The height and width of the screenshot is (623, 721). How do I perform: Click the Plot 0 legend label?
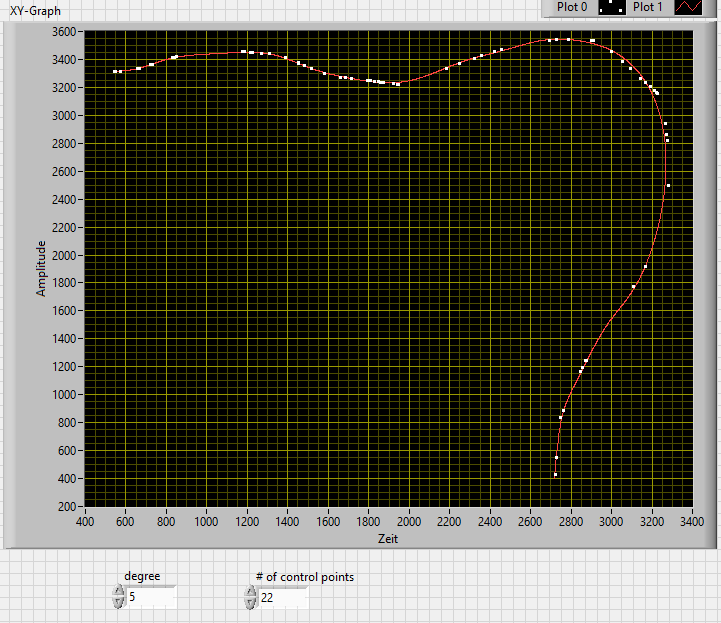[x=572, y=7]
